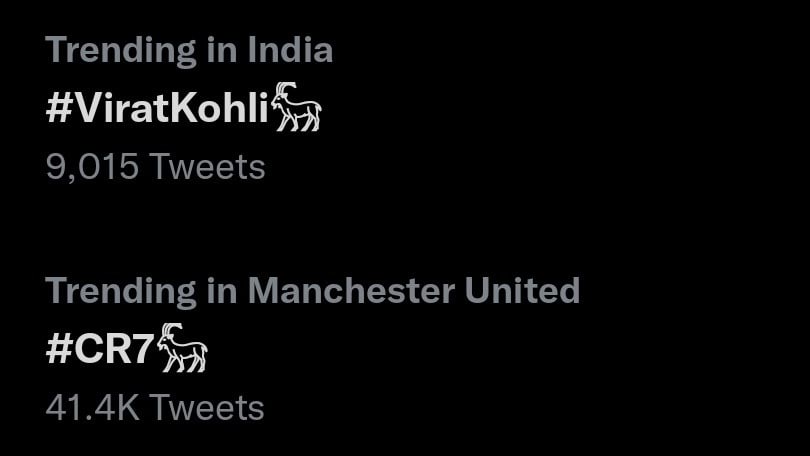Click the "Trending in Manchester United" label
Viewport: 810px width, 456px height.
pos(312,291)
